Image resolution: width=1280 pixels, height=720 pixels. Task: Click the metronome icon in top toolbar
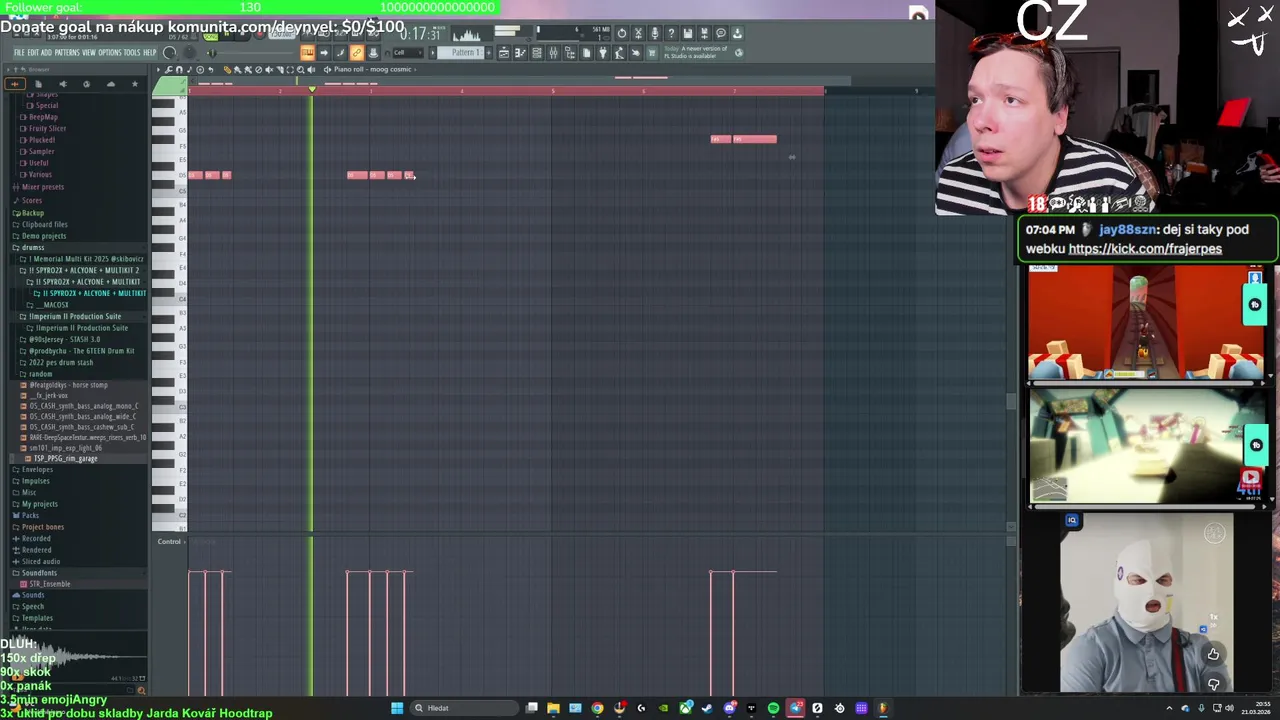click(307, 33)
